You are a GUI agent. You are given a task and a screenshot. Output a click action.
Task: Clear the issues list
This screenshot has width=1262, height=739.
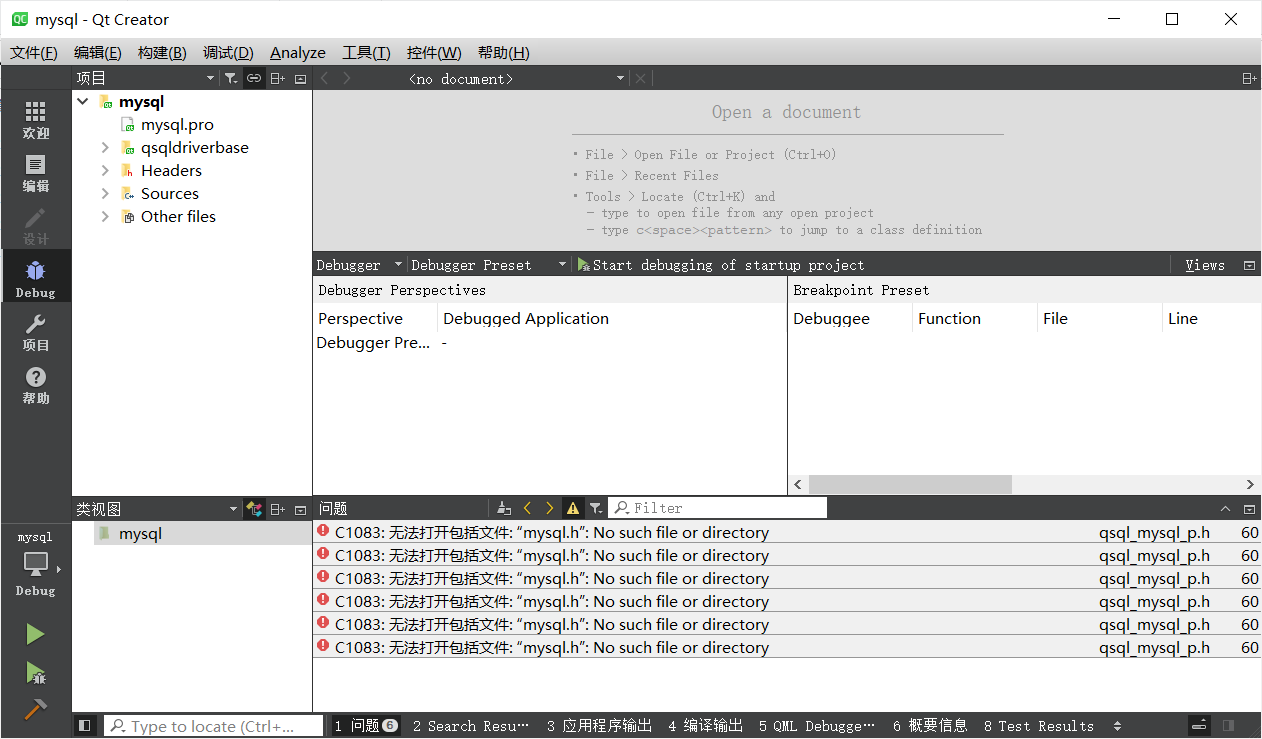click(504, 508)
